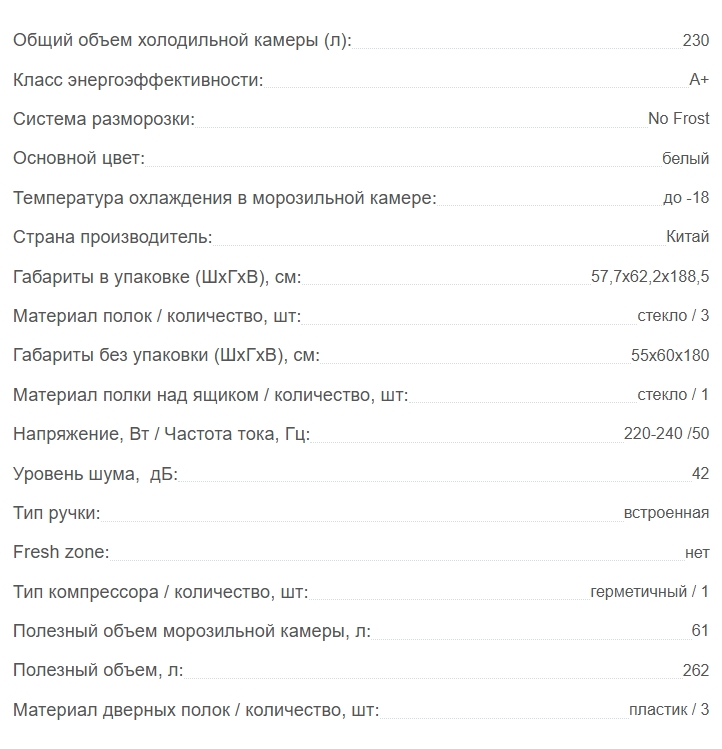Viewport: 722px width, 749px height.
Task: Select the 'Китай' country value
Action: (688, 236)
